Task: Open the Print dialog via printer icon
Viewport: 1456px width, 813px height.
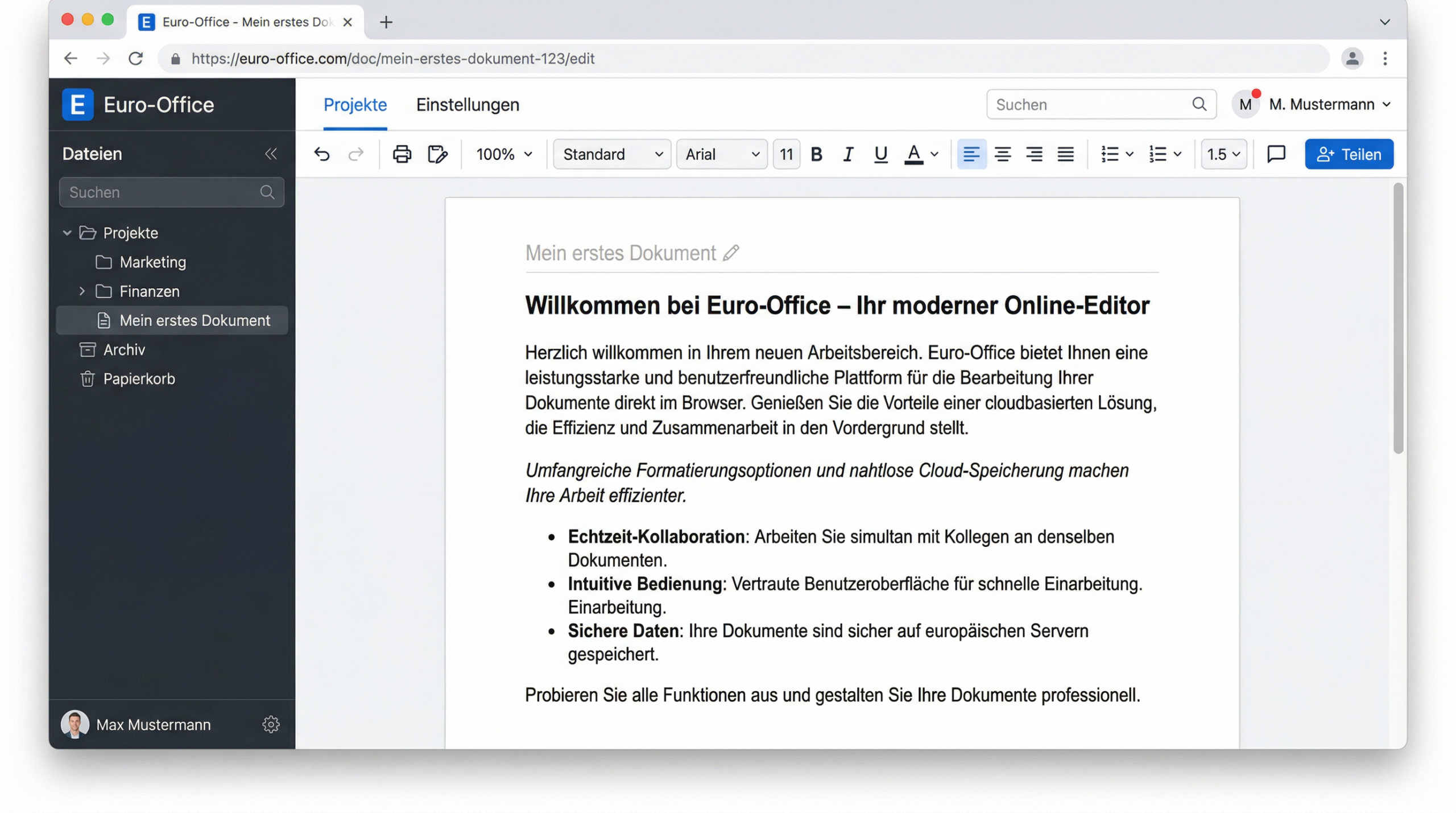Action: [x=402, y=154]
